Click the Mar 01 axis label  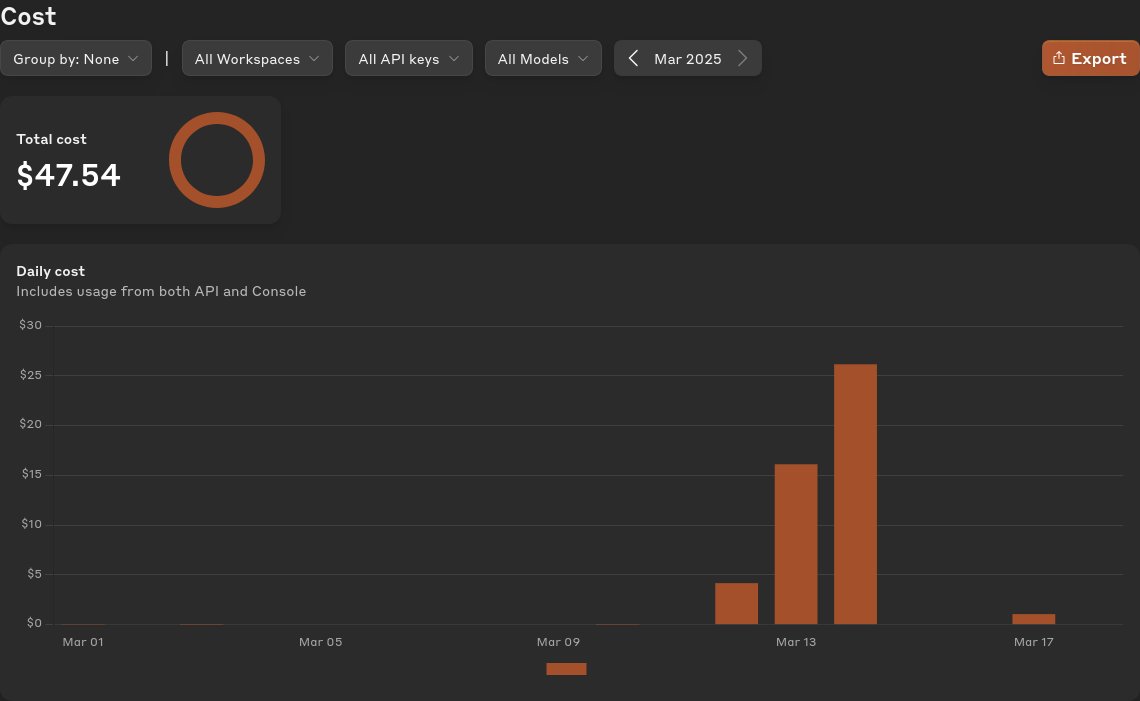pyautogui.click(x=83, y=642)
